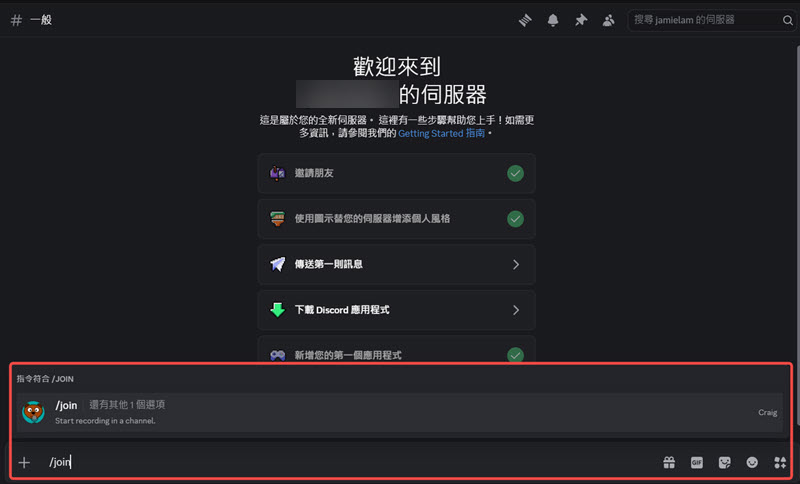Toggle the member list icon

(608, 20)
